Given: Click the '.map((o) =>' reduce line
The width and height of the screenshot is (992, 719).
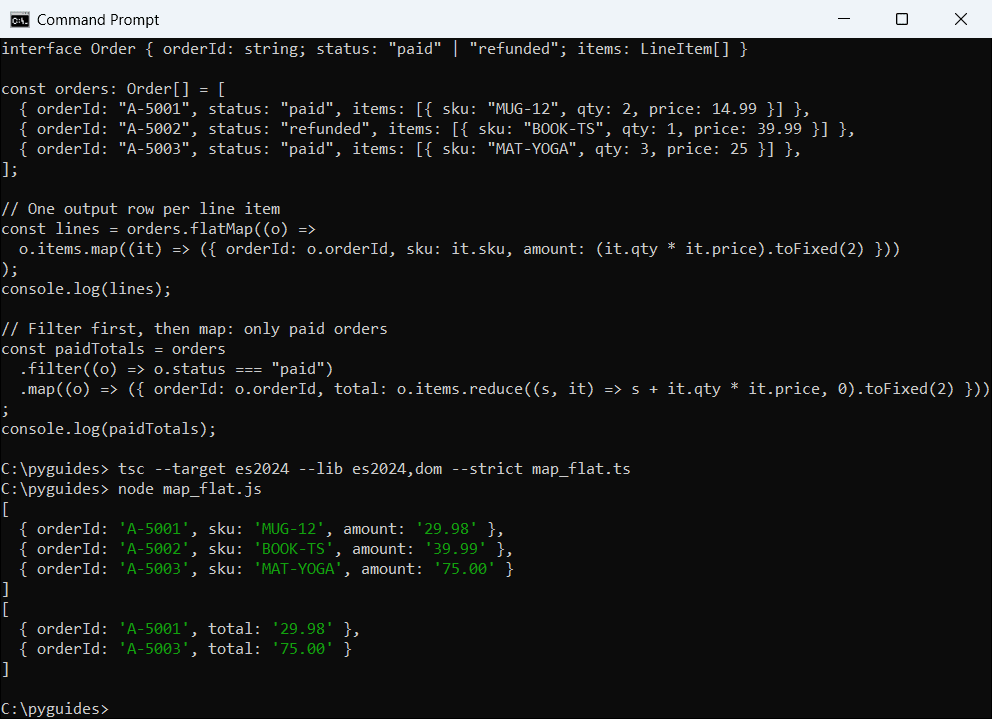Looking at the screenshot, I should coord(504,389).
